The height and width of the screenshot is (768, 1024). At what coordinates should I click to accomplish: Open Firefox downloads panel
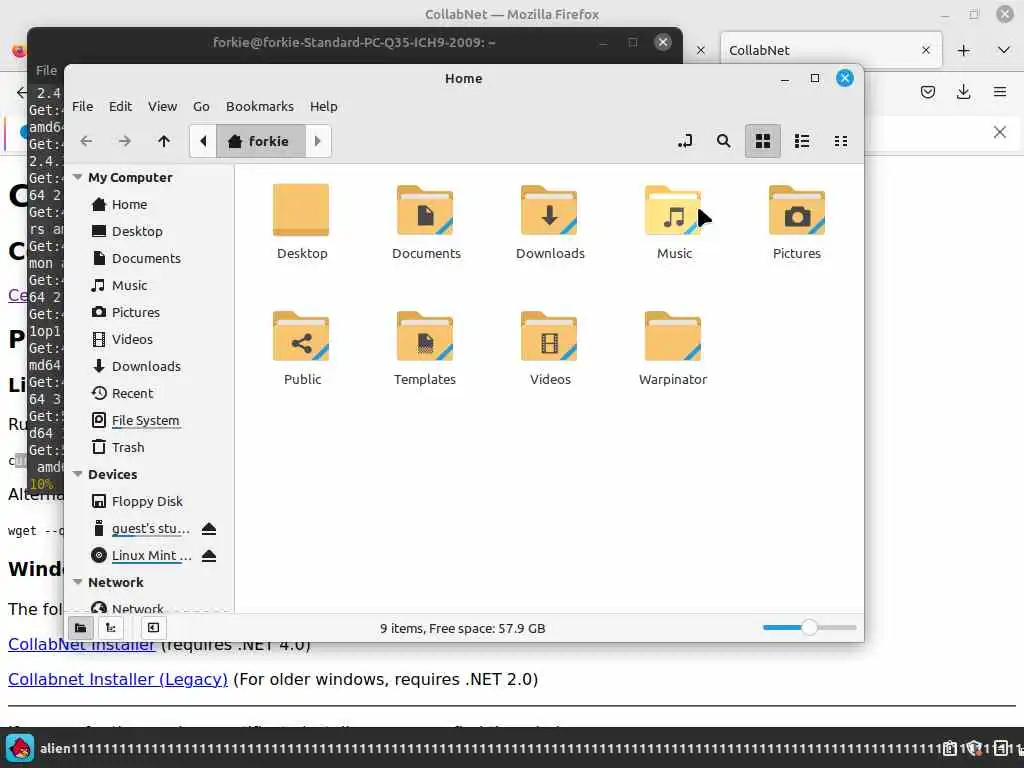click(963, 92)
